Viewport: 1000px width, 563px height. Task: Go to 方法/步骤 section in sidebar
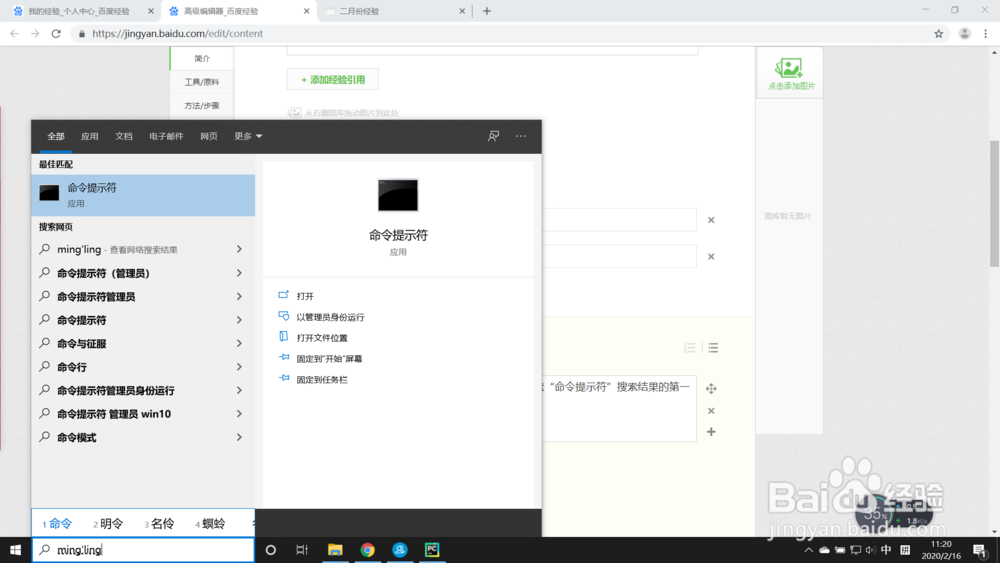pos(202,106)
